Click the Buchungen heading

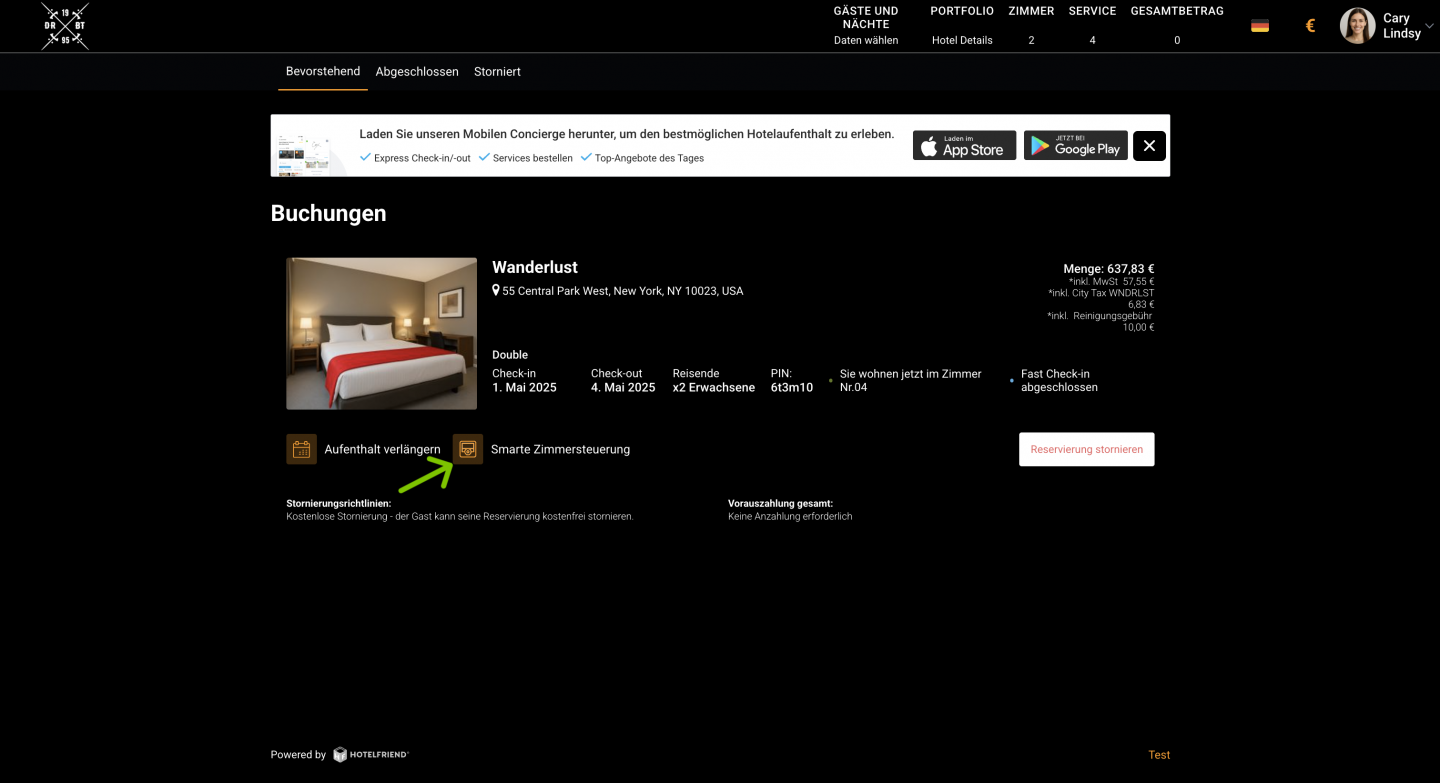(328, 213)
